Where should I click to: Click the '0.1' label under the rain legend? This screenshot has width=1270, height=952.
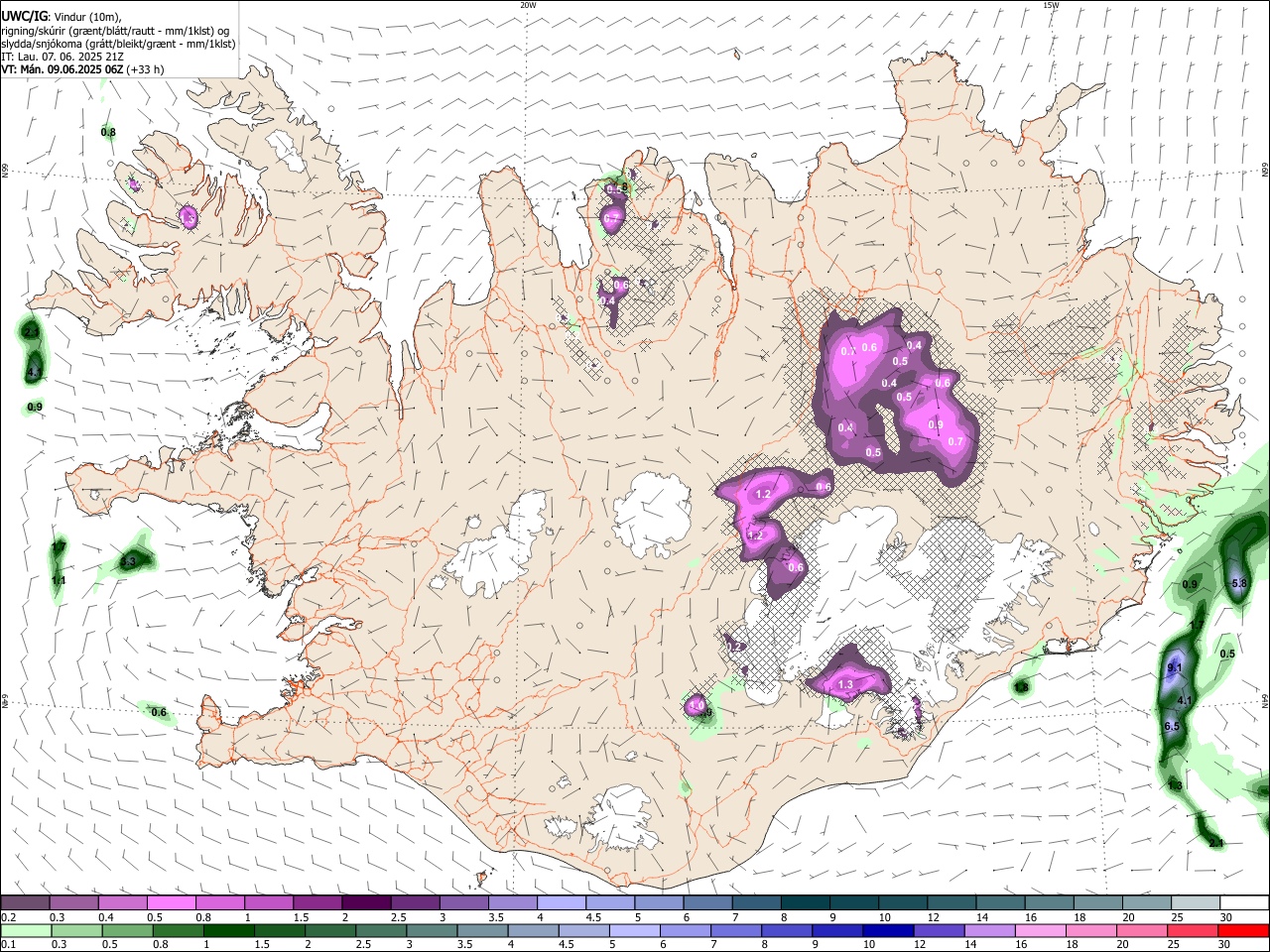pyautogui.click(x=8, y=944)
